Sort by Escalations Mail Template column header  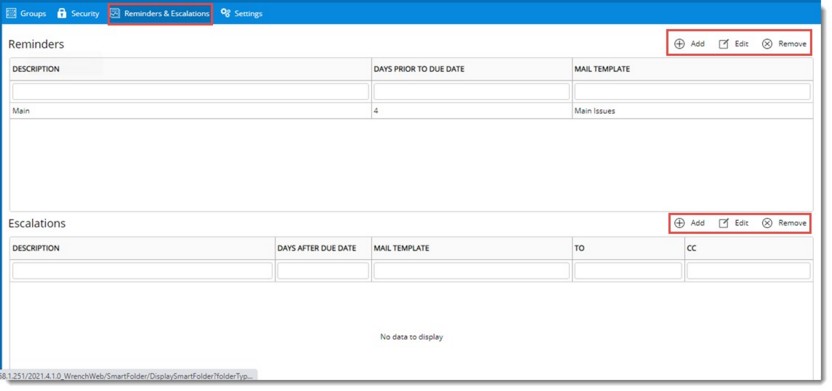(402, 248)
